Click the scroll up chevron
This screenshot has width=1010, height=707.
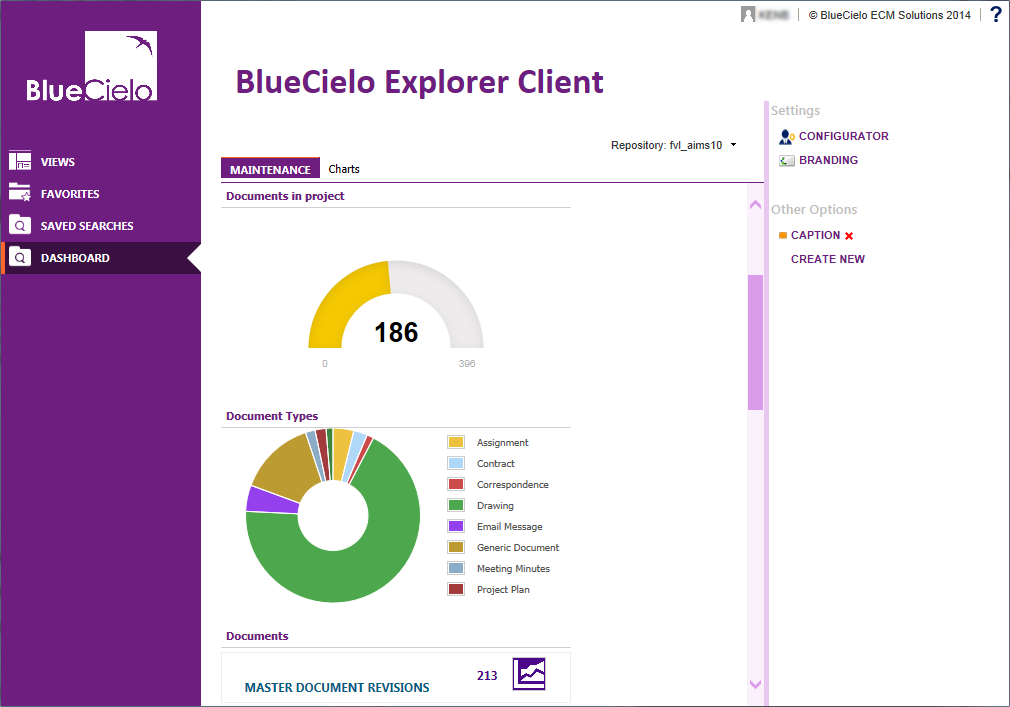(x=756, y=205)
